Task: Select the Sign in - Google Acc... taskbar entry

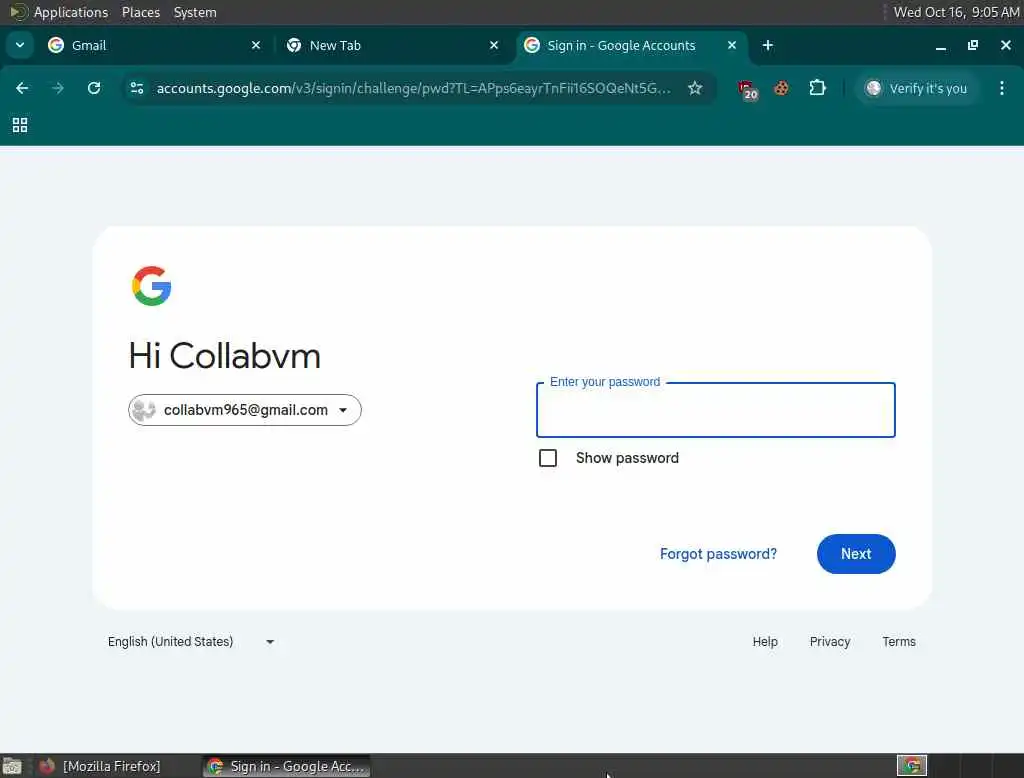Action: pos(286,766)
